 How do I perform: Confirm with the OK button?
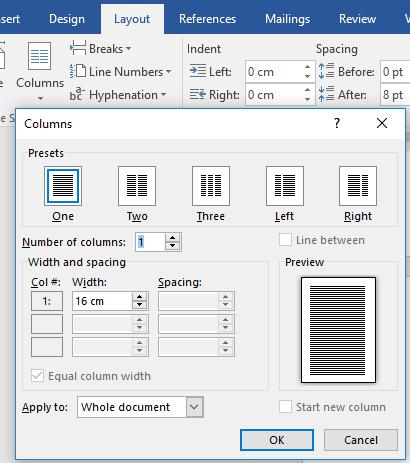coord(277,440)
